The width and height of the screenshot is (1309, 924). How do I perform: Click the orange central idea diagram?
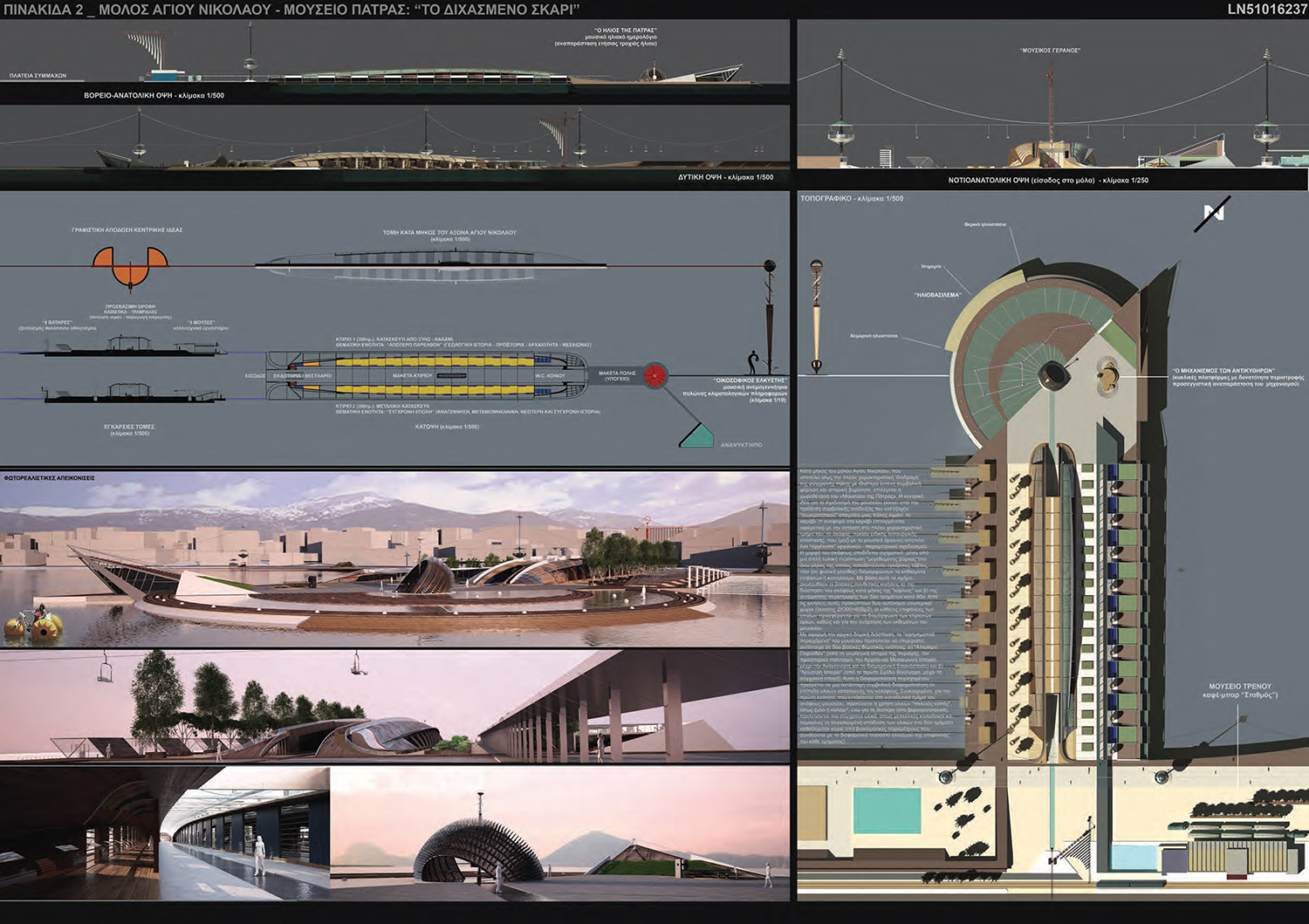click(131, 267)
